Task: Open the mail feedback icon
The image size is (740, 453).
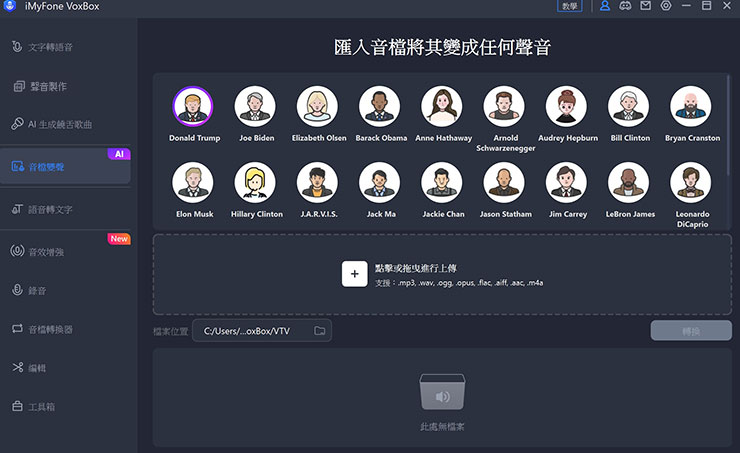Action: tap(646, 6)
